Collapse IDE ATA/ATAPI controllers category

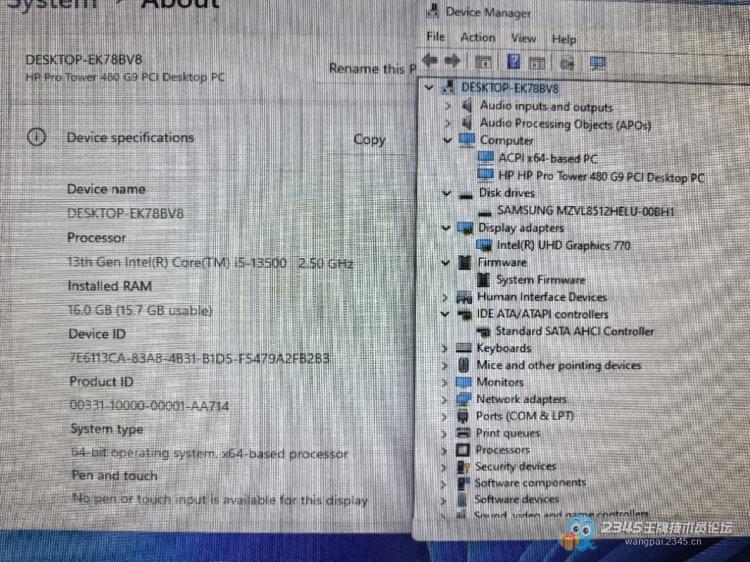coord(445,314)
